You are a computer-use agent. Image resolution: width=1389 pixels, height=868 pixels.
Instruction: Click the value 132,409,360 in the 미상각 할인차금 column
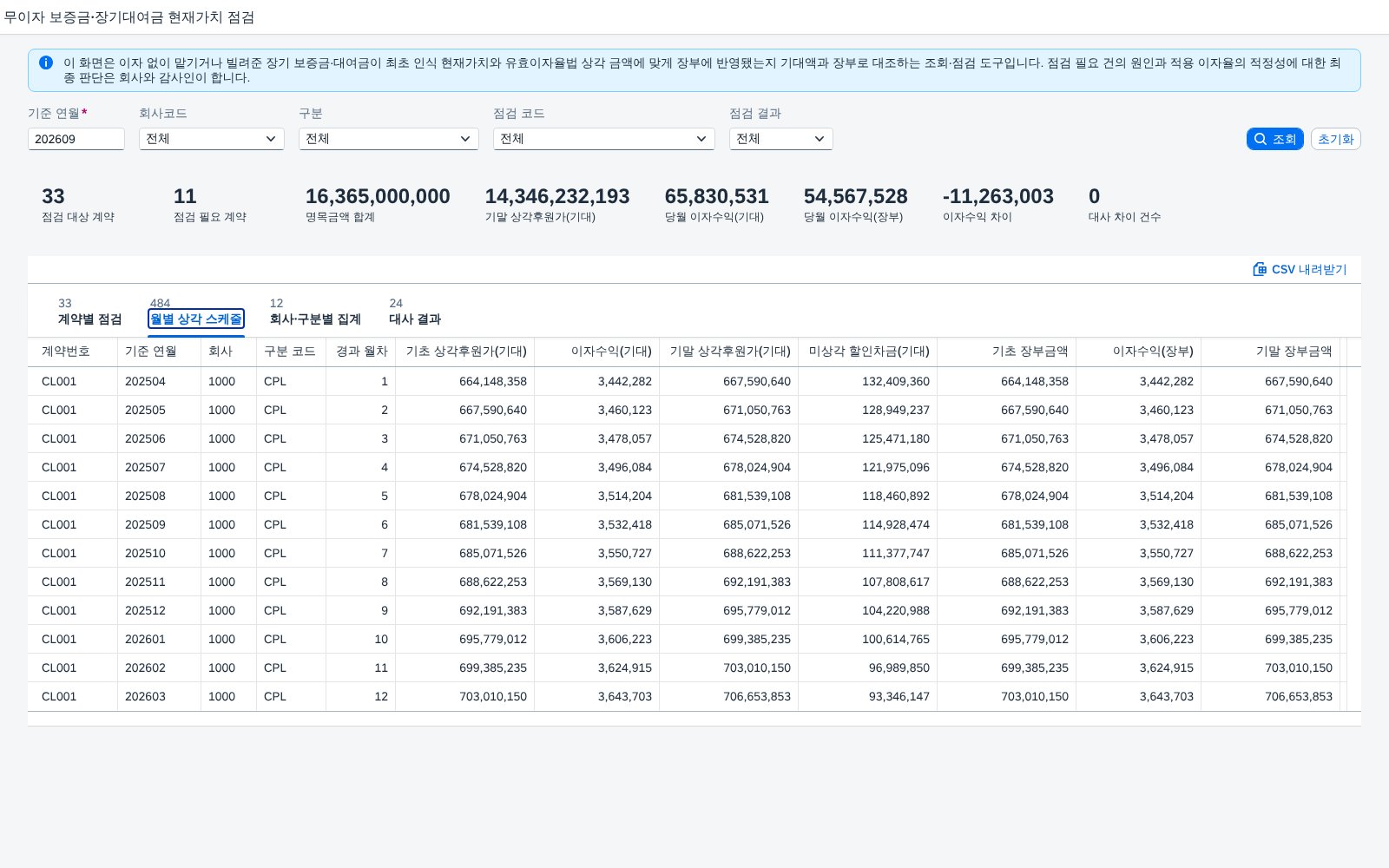pyautogui.click(x=896, y=381)
